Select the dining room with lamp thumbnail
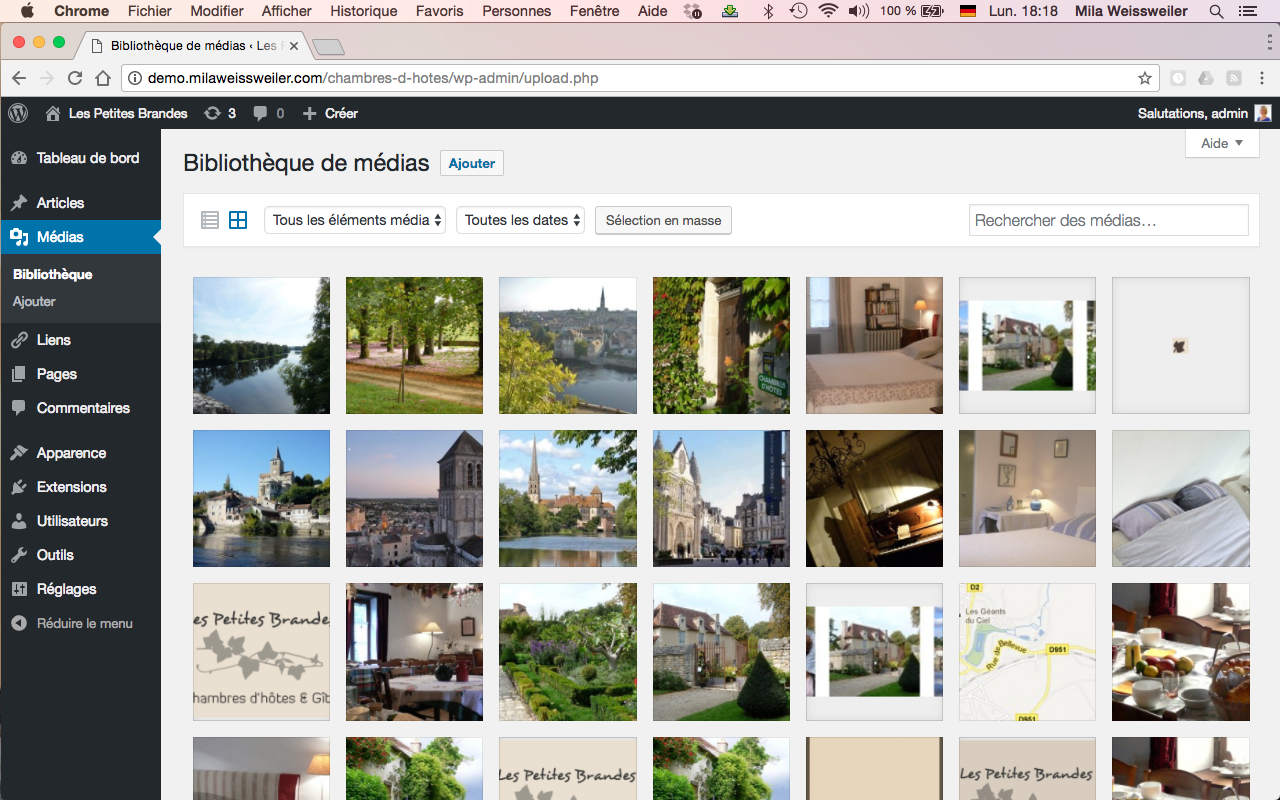1280x800 pixels. pyautogui.click(x=414, y=652)
